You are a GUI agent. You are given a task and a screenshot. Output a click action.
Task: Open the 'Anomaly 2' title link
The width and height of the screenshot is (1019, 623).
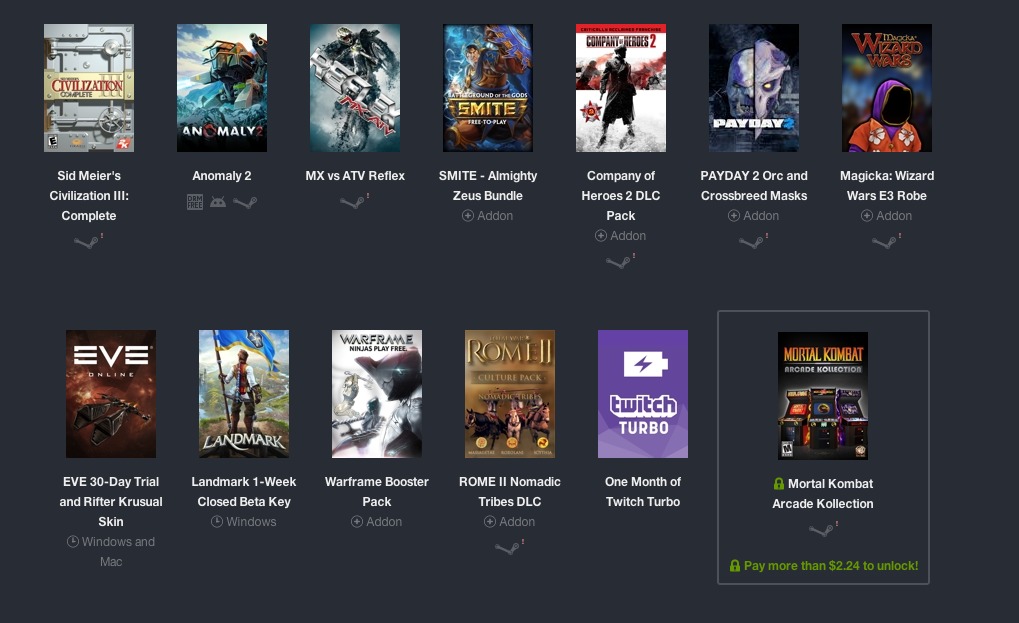pyautogui.click(x=222, y=175)
